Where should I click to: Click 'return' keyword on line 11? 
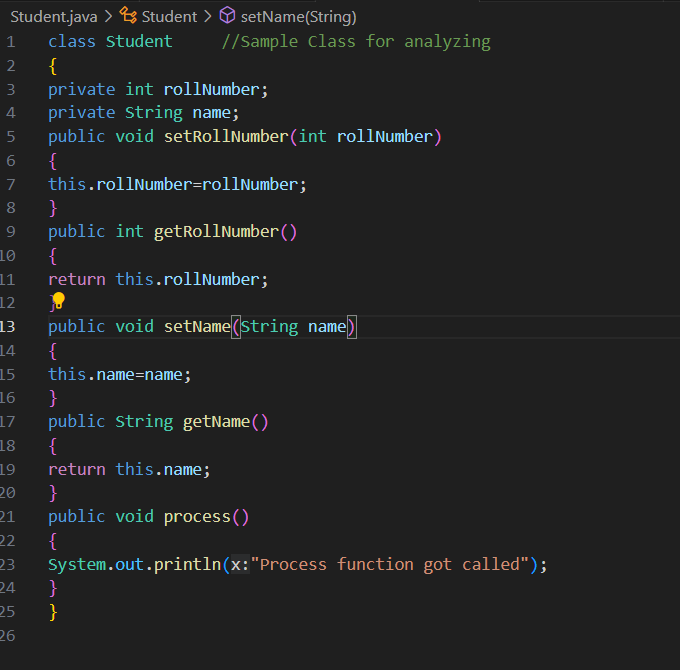coord(77,279)
